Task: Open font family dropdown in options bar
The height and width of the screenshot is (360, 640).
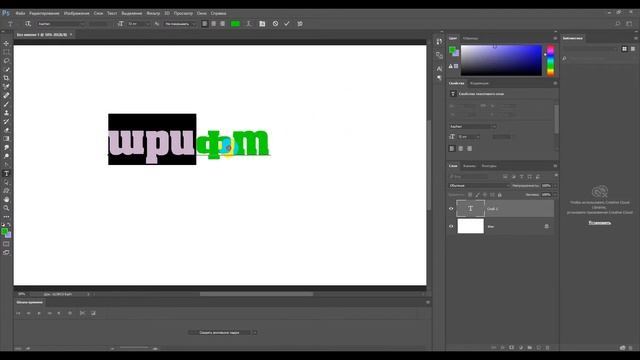Action: (61, 24)
